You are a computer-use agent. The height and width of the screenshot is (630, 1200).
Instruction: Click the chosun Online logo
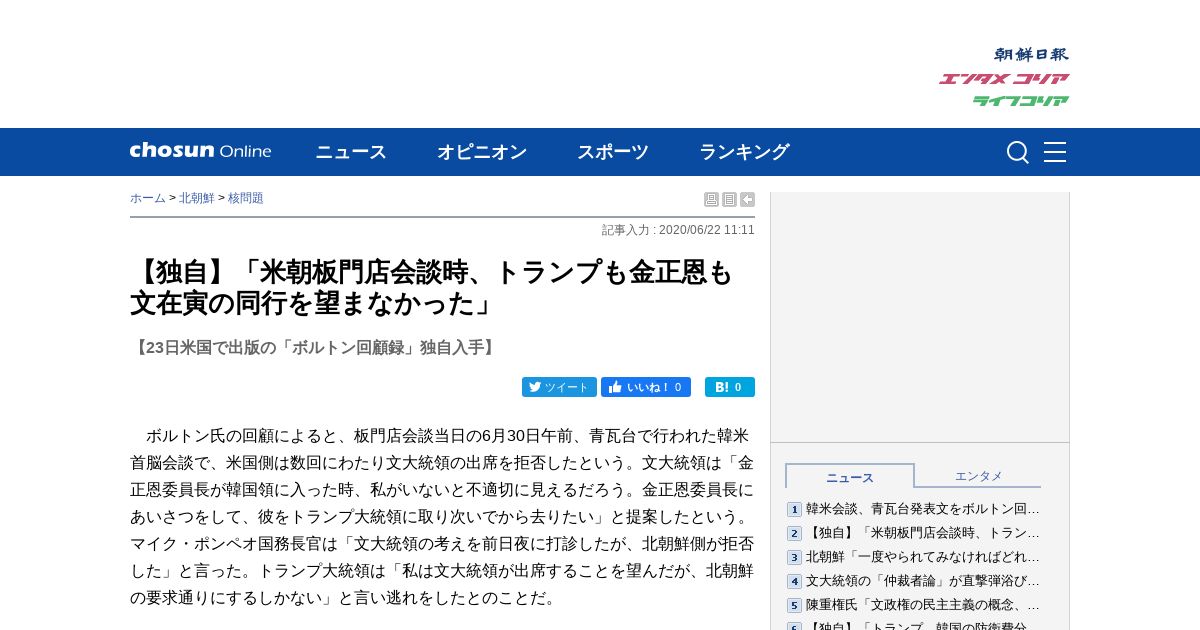pyautogui.click(x=200, y=151)
